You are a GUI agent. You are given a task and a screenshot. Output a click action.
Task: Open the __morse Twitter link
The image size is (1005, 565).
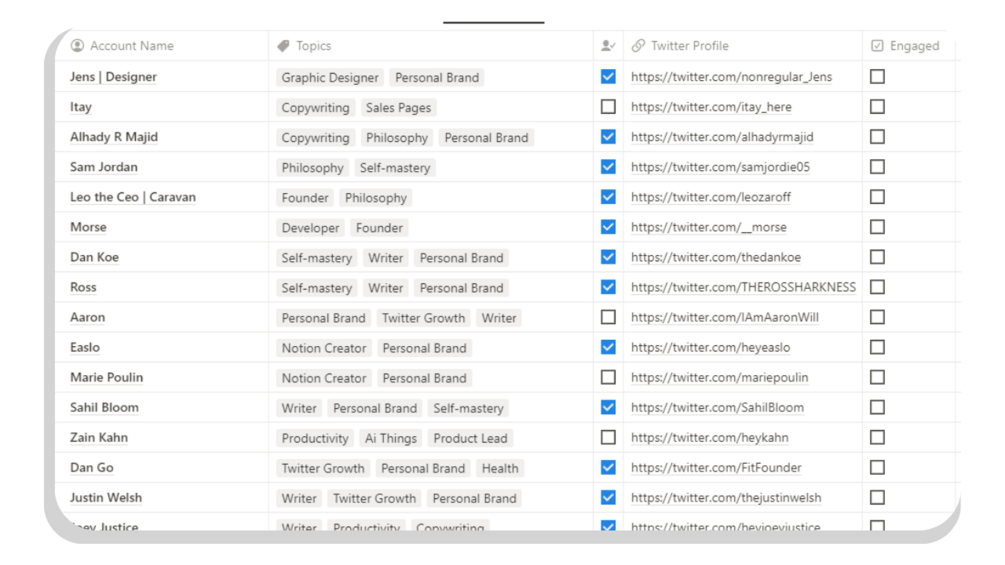click(708, 227)
